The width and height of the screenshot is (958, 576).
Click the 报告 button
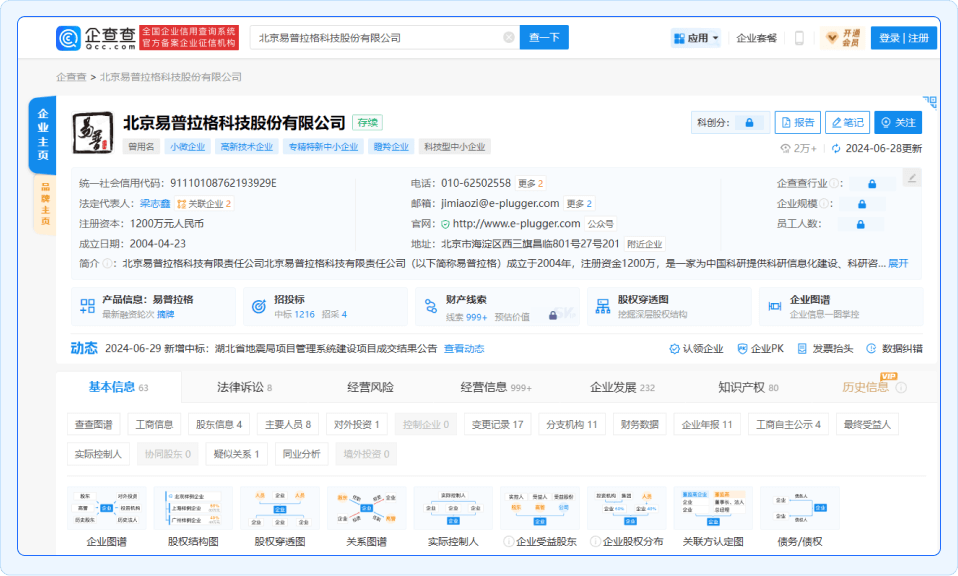[797, 123]
